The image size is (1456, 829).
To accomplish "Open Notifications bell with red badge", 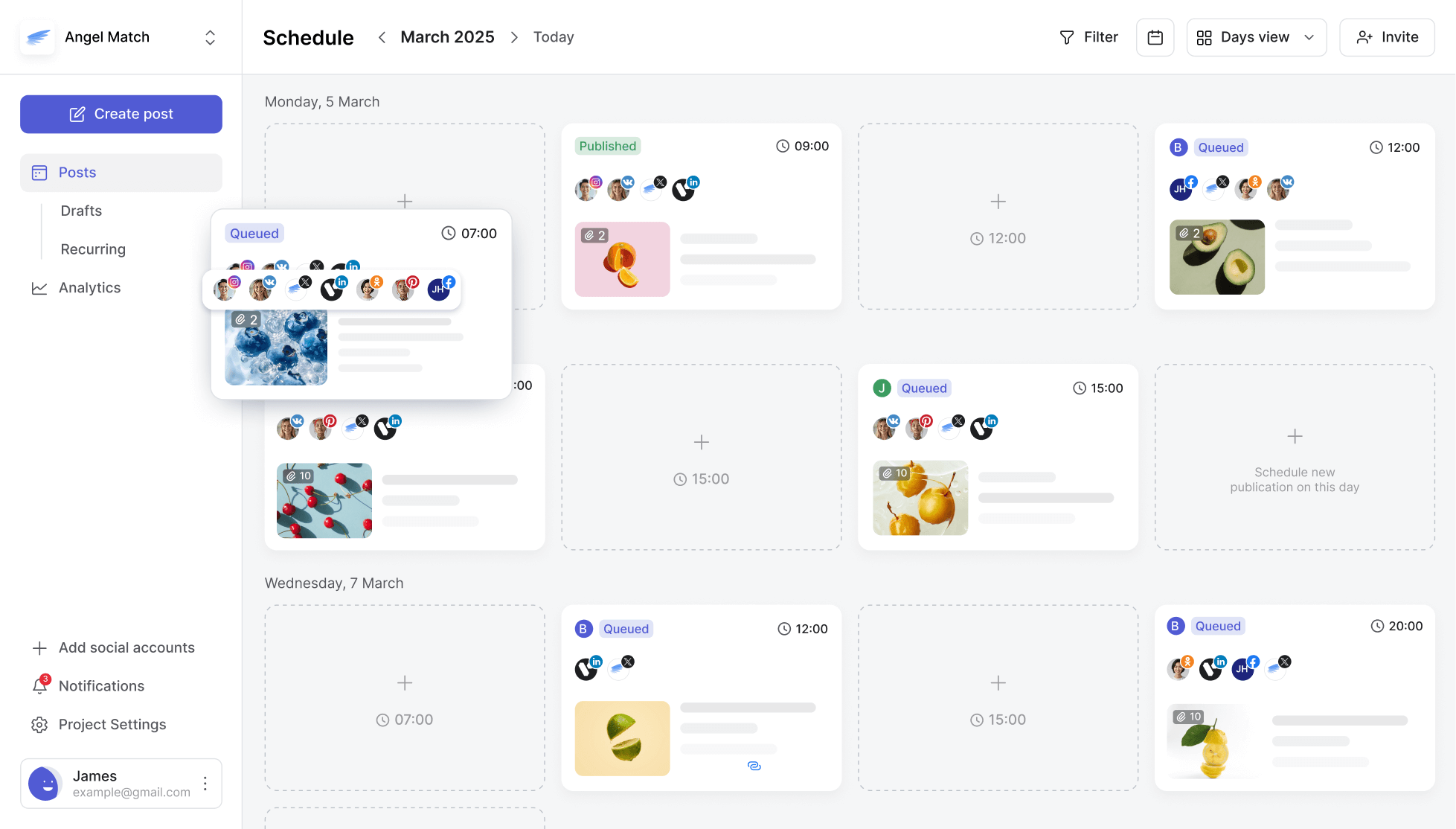I will 40,685.
